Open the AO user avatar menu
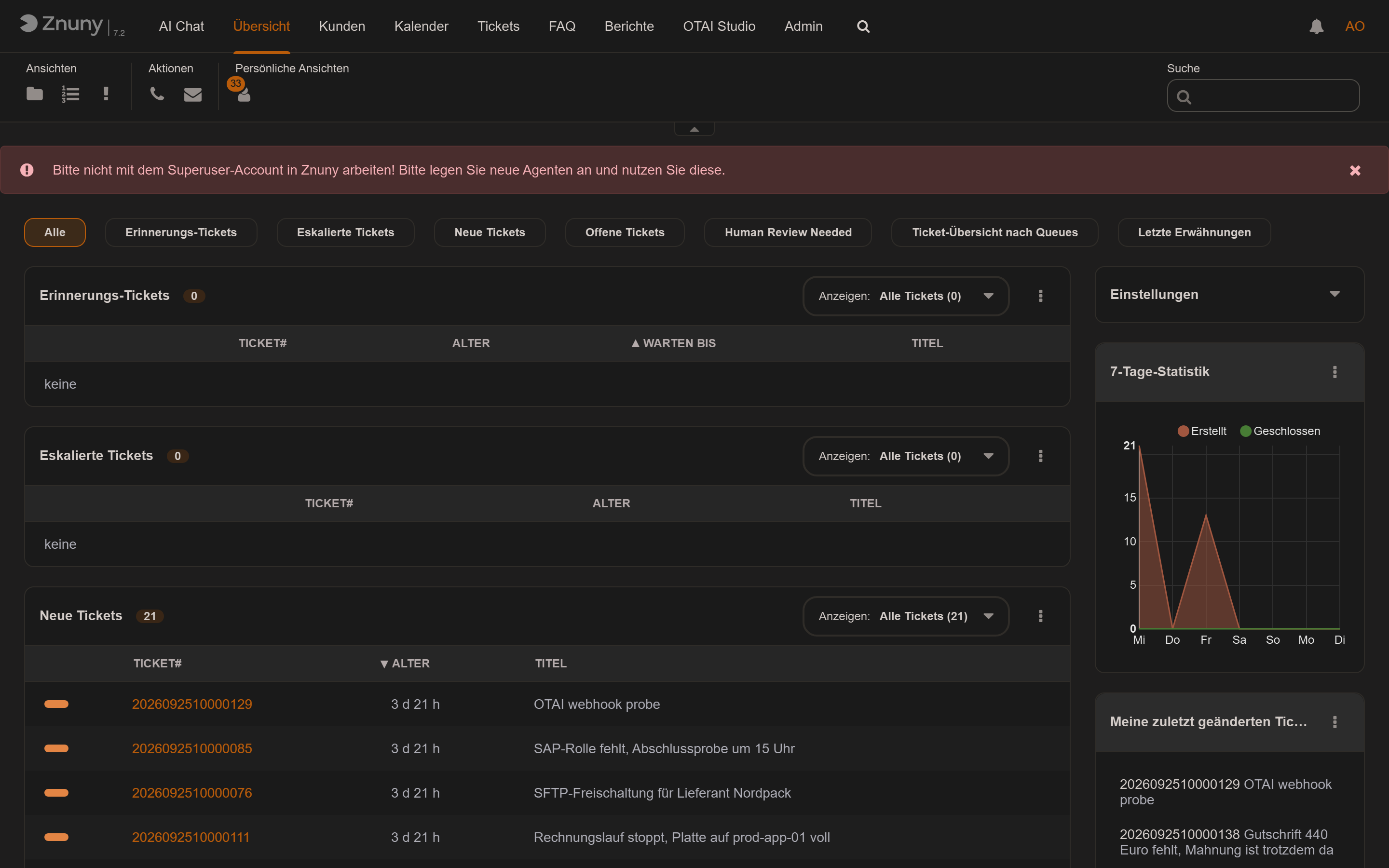 1355,27
